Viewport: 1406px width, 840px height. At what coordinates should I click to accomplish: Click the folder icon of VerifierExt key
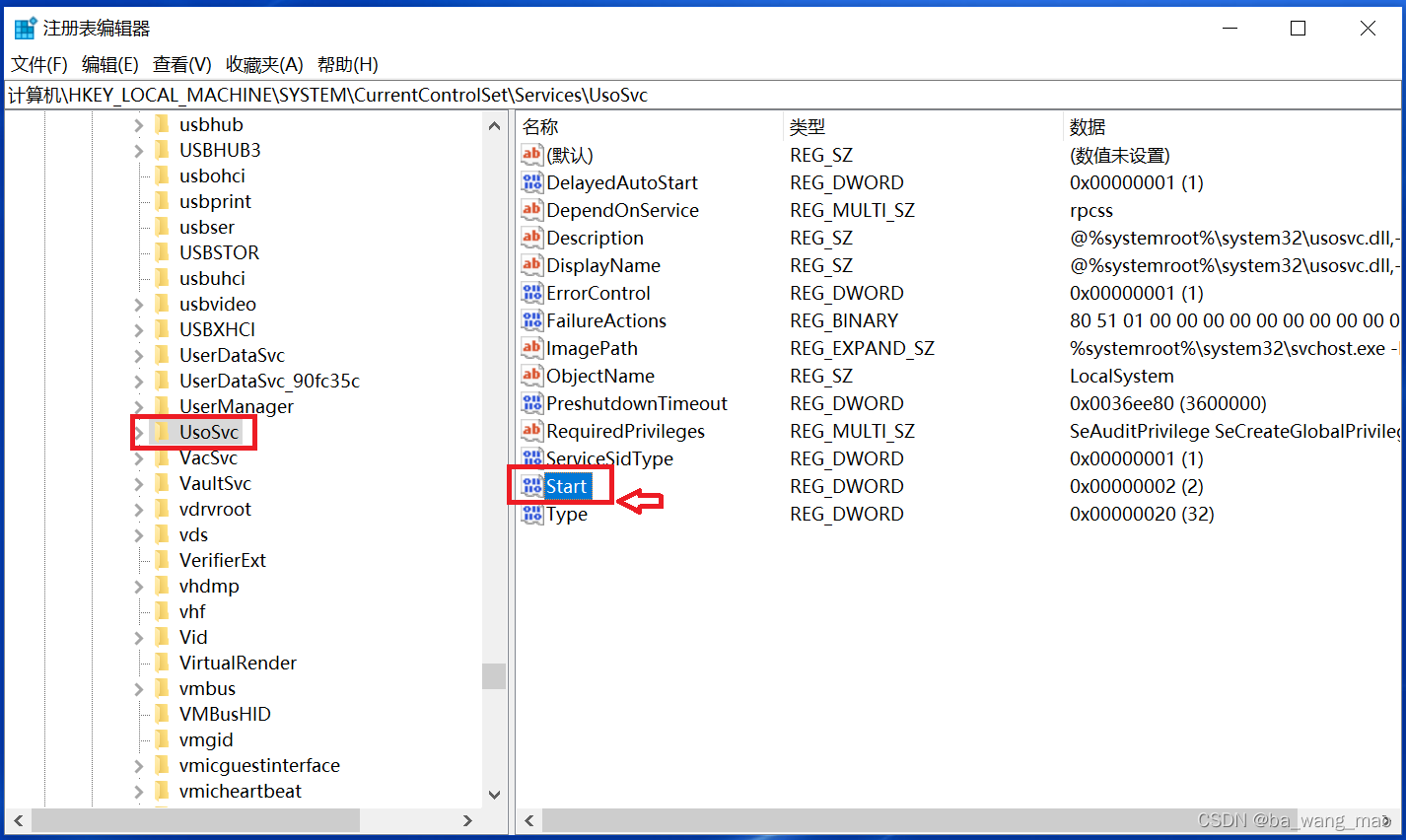pyautogui.click(x=163, y=560)
